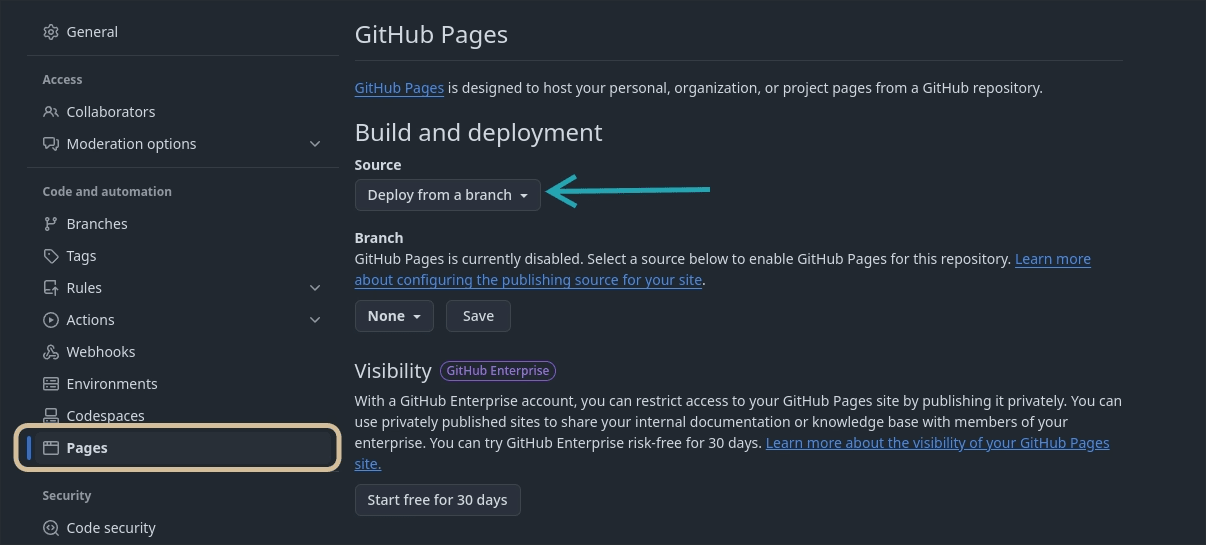Click the Rules icon in sidebar
Image resolution: width=1206 pixels, height=545 pixels.
[x=51, y=288]
